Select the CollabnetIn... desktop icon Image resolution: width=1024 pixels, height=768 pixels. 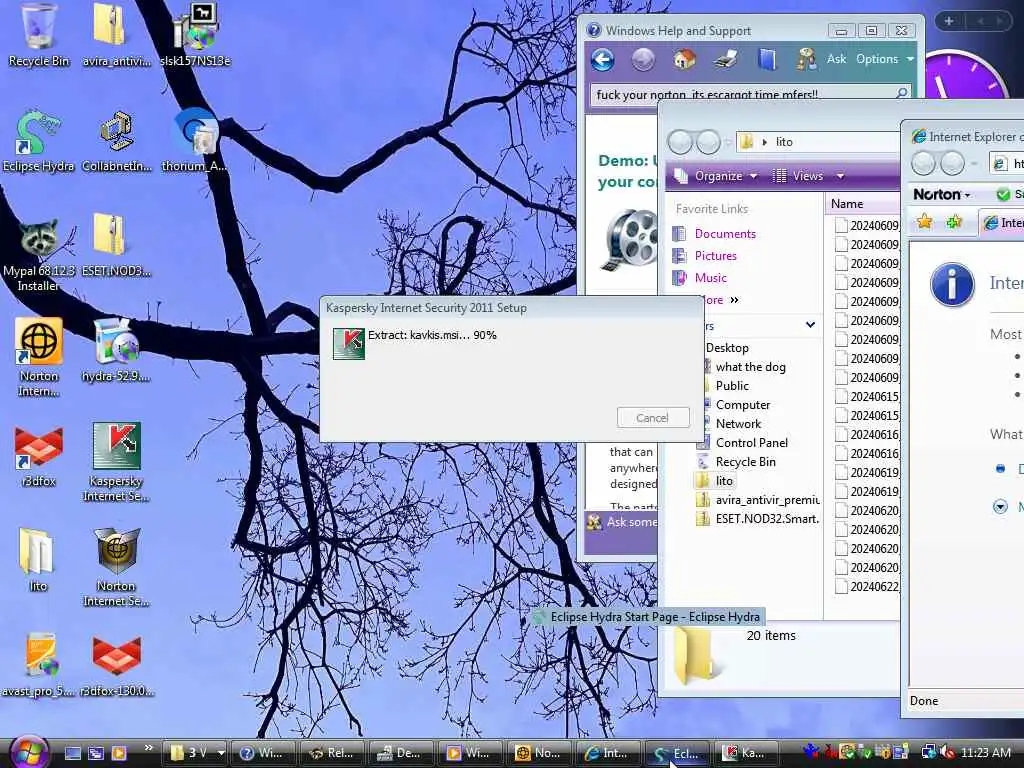pyautogui.click(x=116, y=140)
